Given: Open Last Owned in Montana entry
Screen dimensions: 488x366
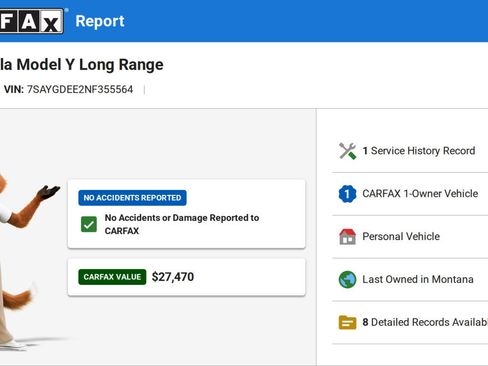Looking at the screenshot, I should 410,279.
